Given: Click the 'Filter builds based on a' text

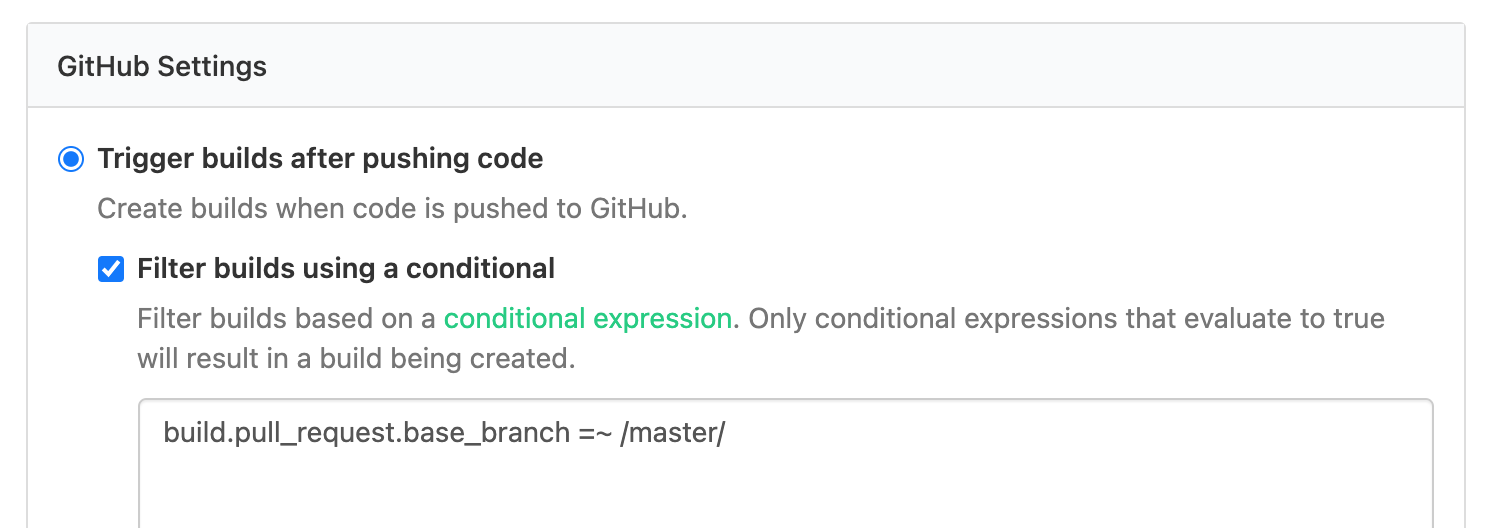Looking at the screenshot, I should coord(287,319).
